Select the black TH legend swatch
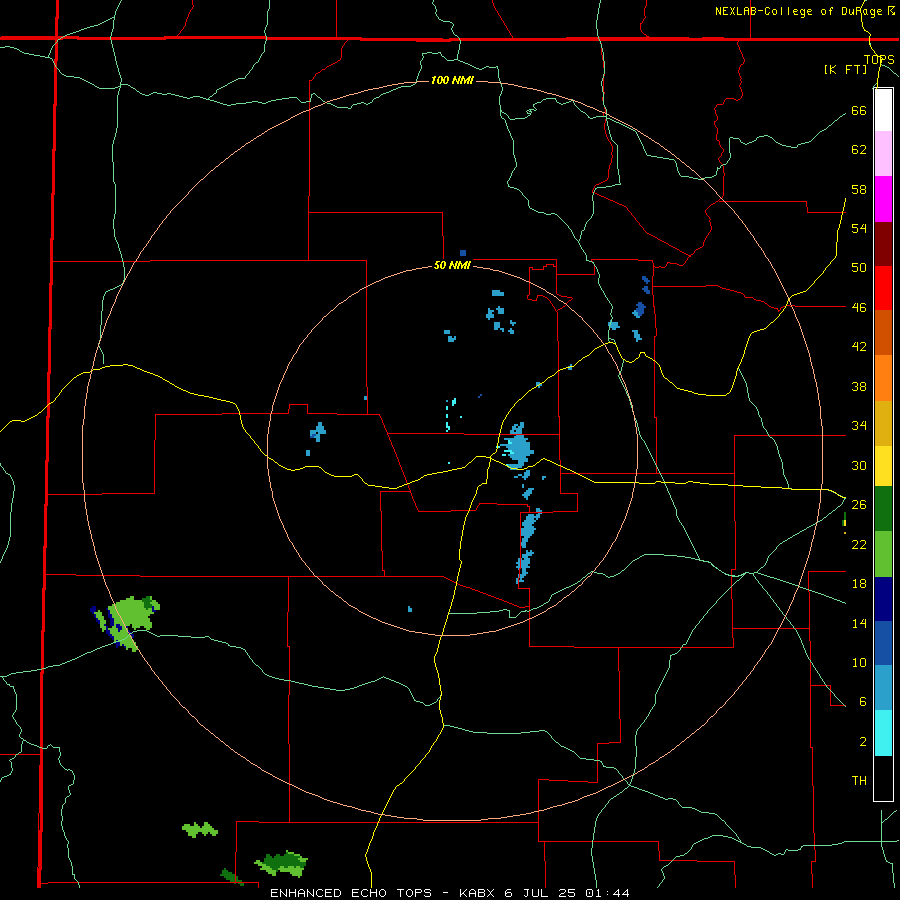 (x=883, y=778)
